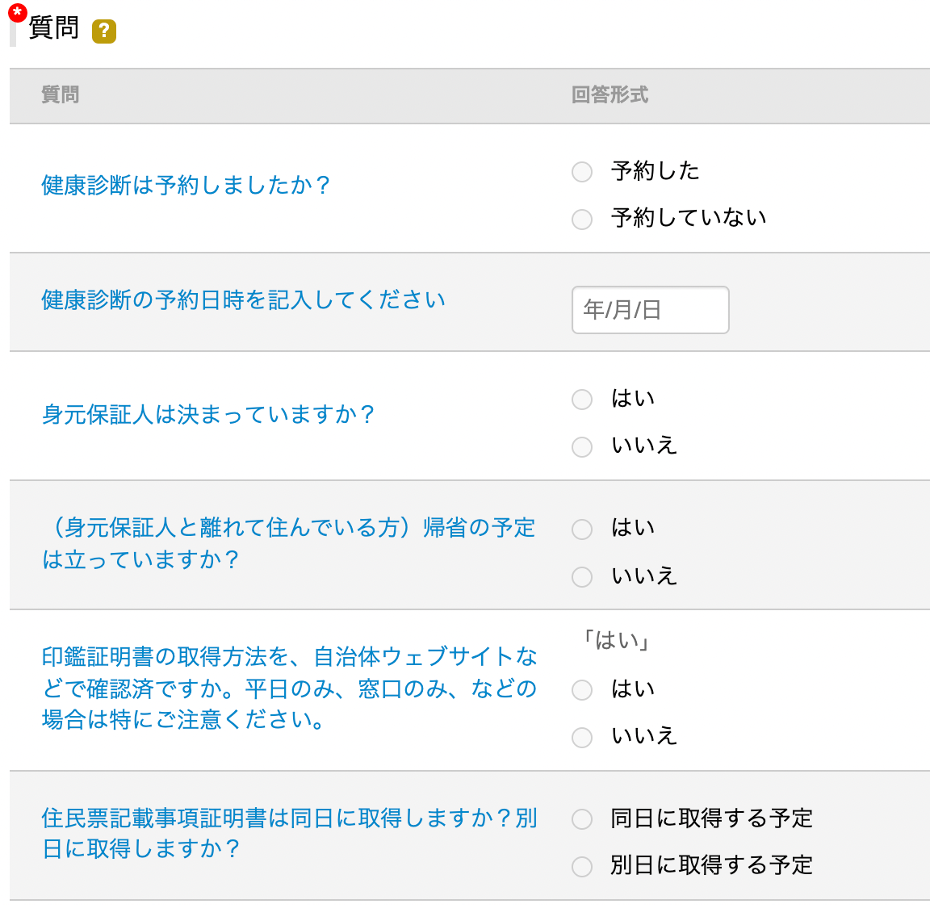Choose いいえ for 身元保証人は決まっていますか

[582, 447]
